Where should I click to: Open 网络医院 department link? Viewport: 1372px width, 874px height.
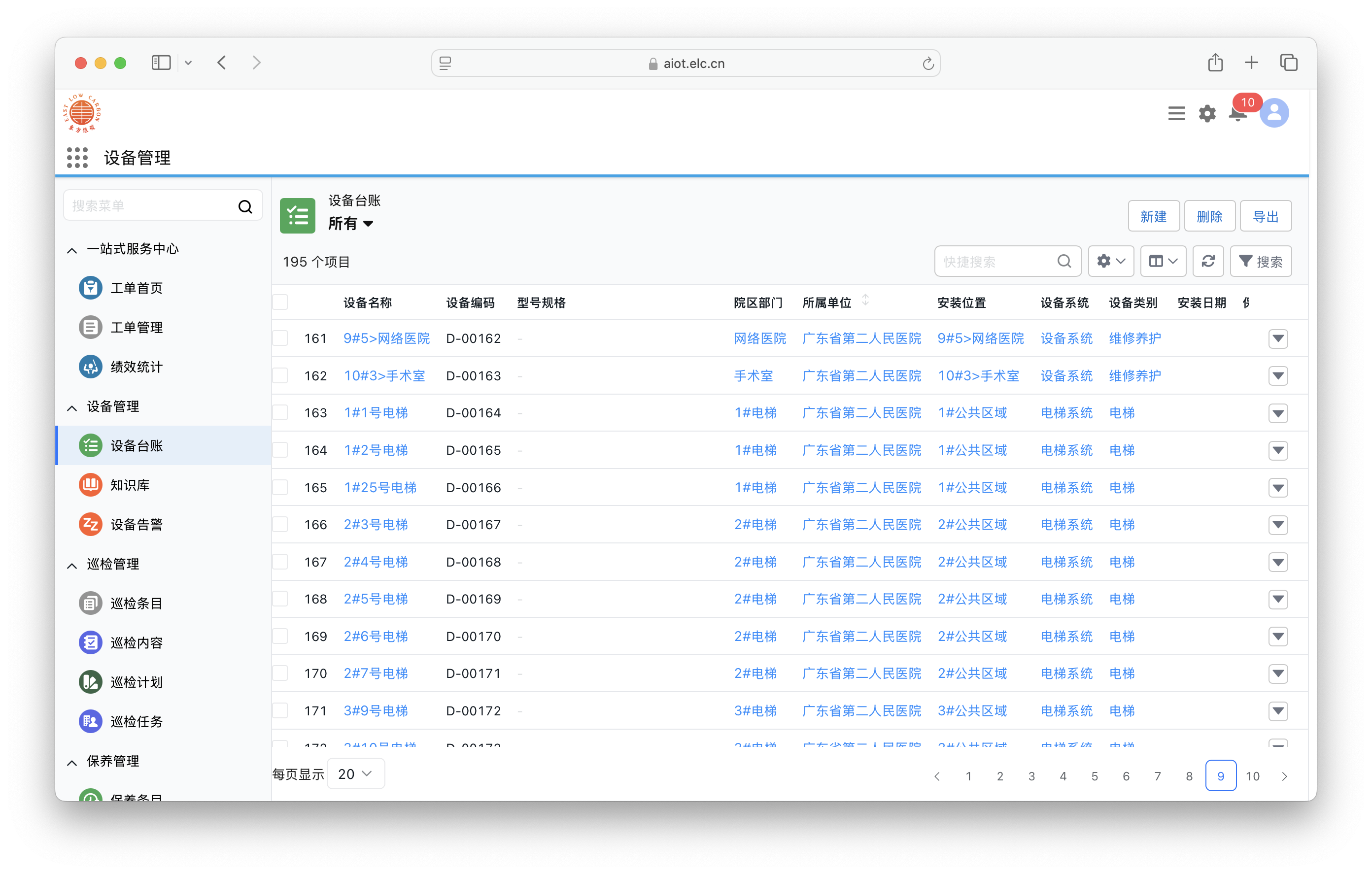[x=760, y=338]
